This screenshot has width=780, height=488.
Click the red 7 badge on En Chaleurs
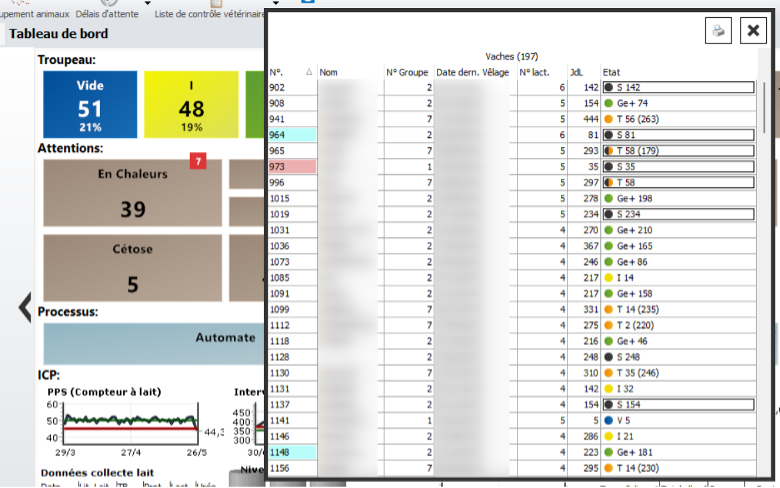click(x=198, y=161)
